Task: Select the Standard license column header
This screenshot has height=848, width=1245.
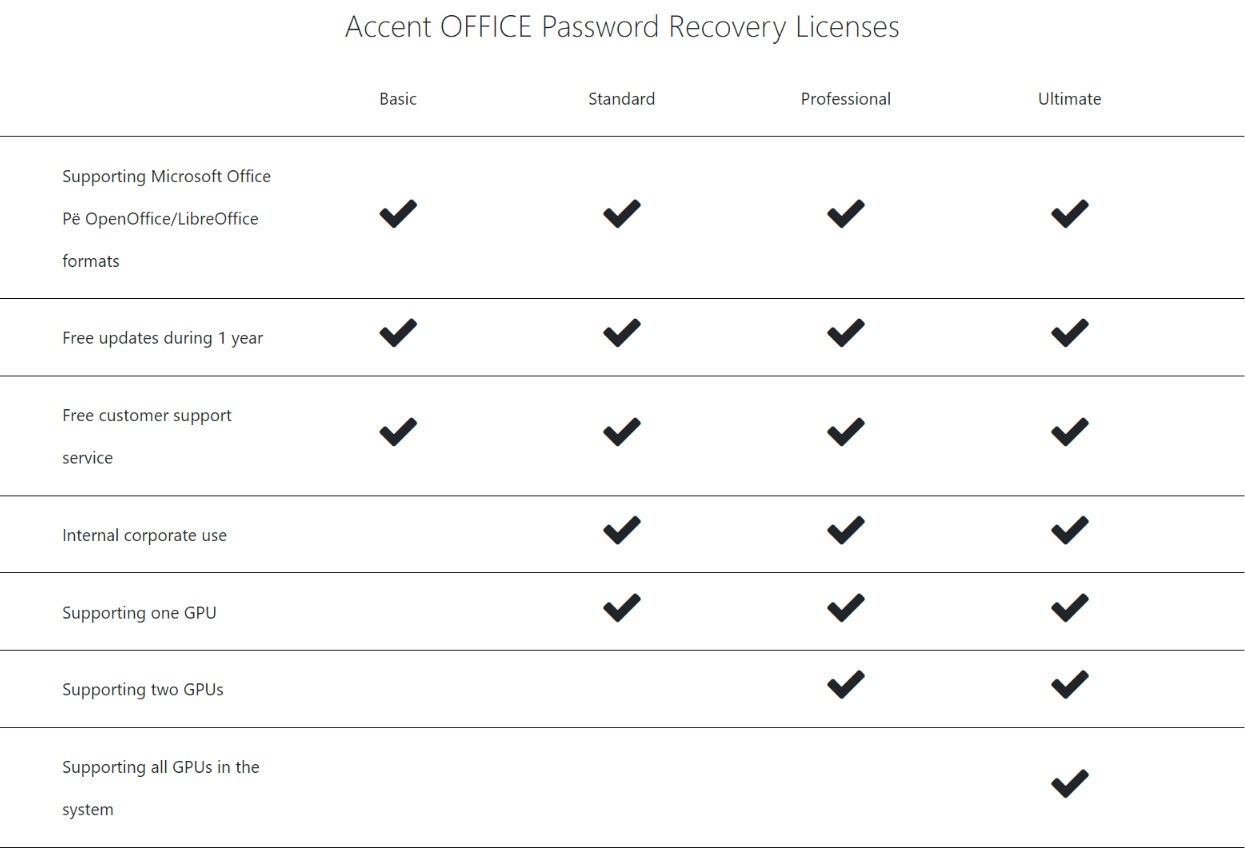Action: click(622, 99)
